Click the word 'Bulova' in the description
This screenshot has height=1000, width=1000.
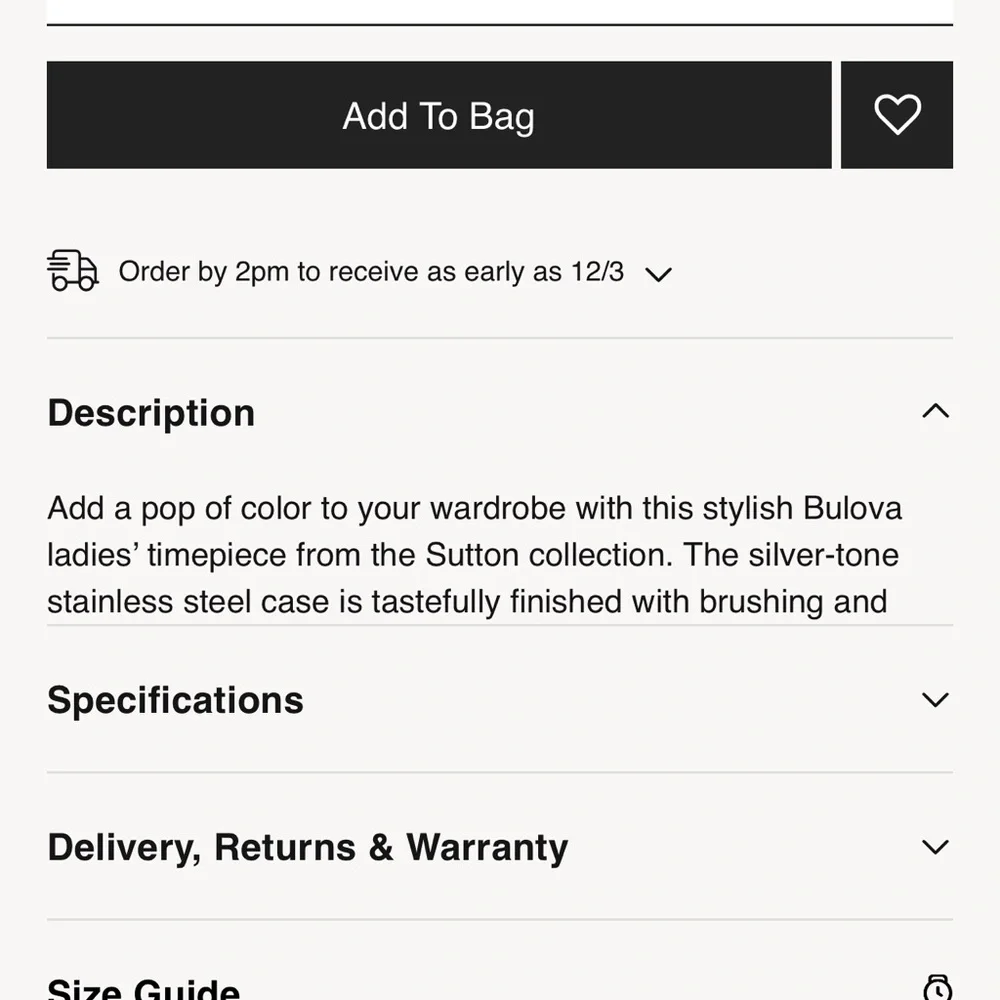[852, 508]
